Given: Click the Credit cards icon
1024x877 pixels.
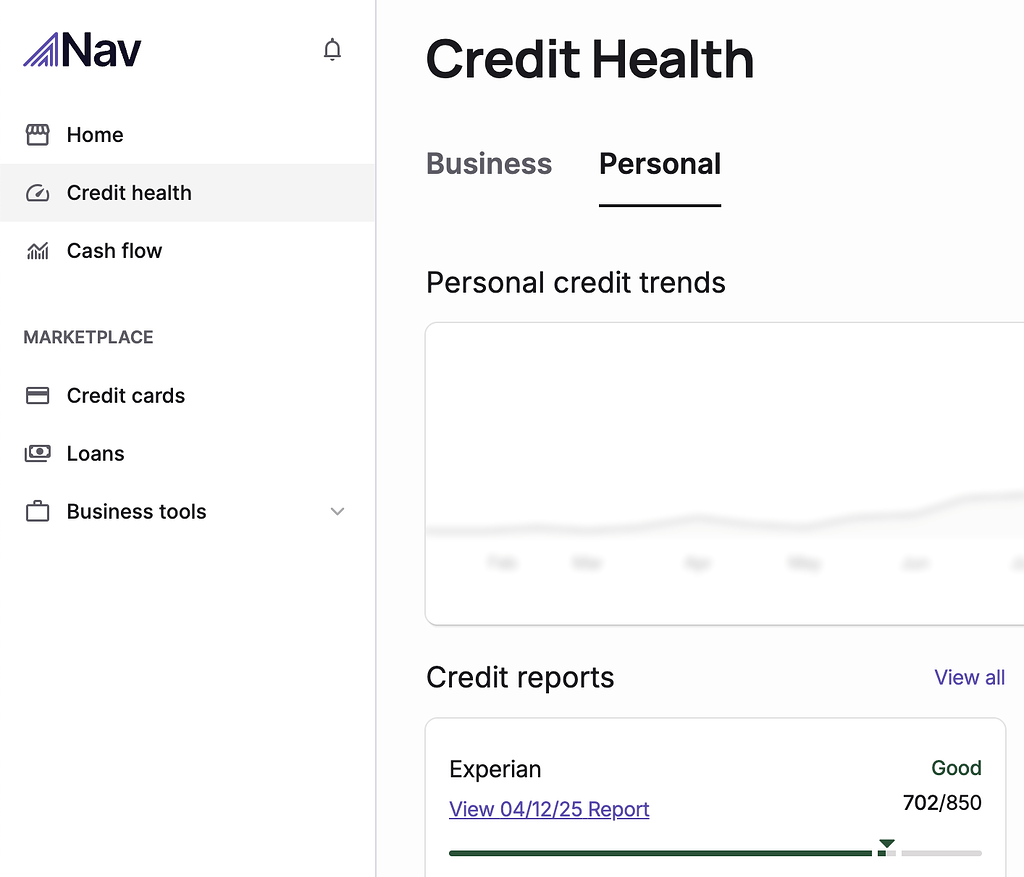Looking at the screenshot, I should [37, 396].
